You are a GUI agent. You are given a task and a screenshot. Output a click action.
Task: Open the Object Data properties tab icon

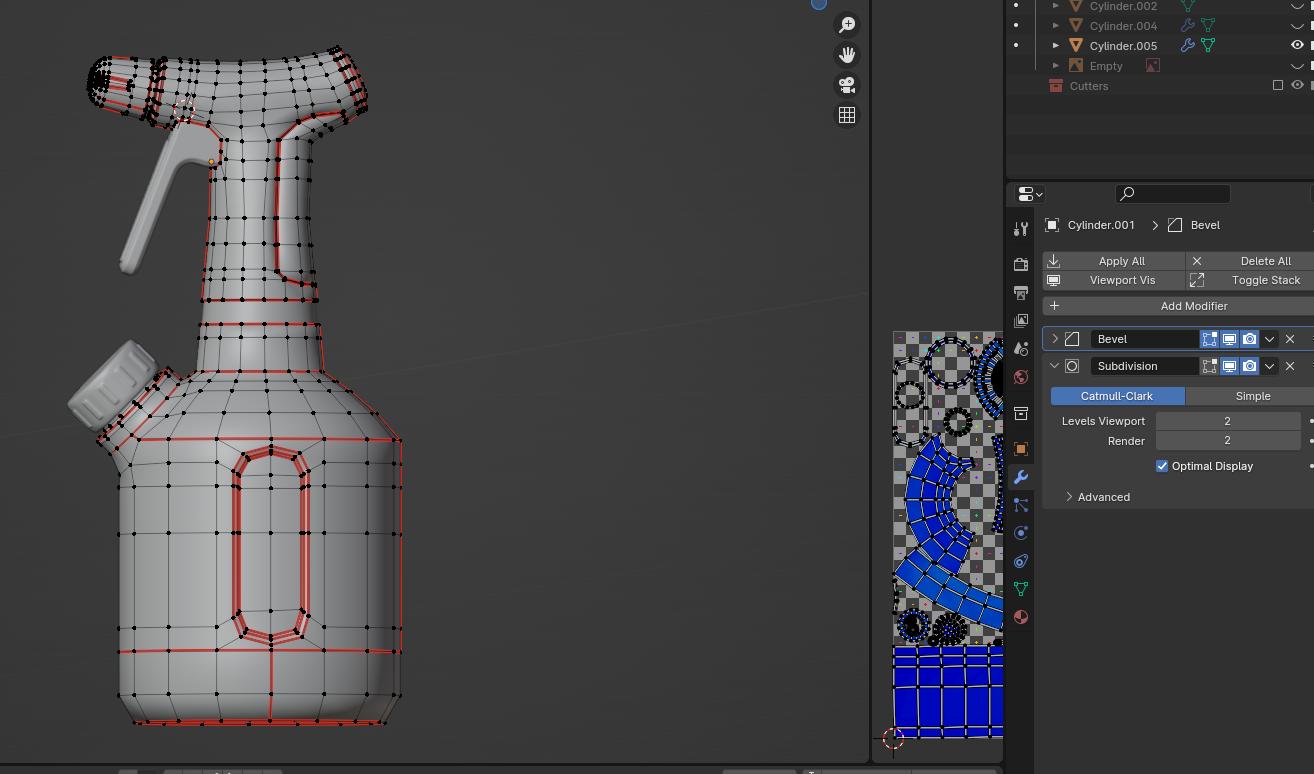[1021, 589]
